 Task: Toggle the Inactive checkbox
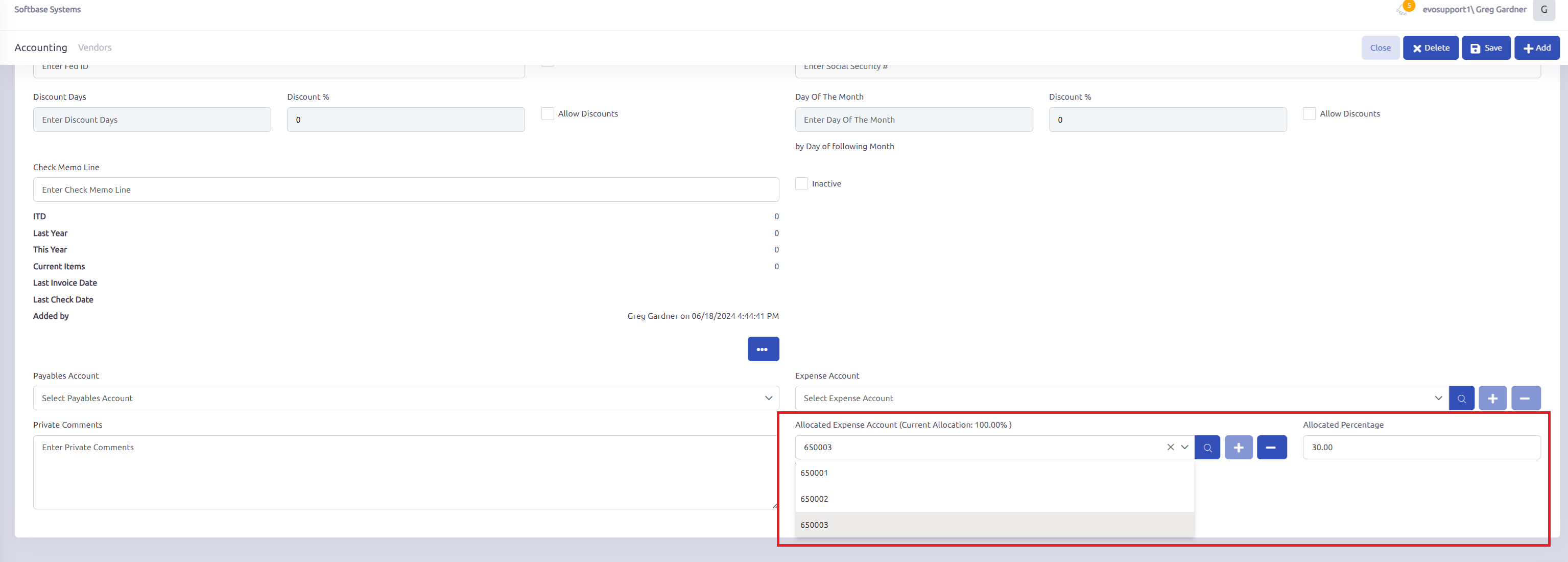tap(802, 184)
